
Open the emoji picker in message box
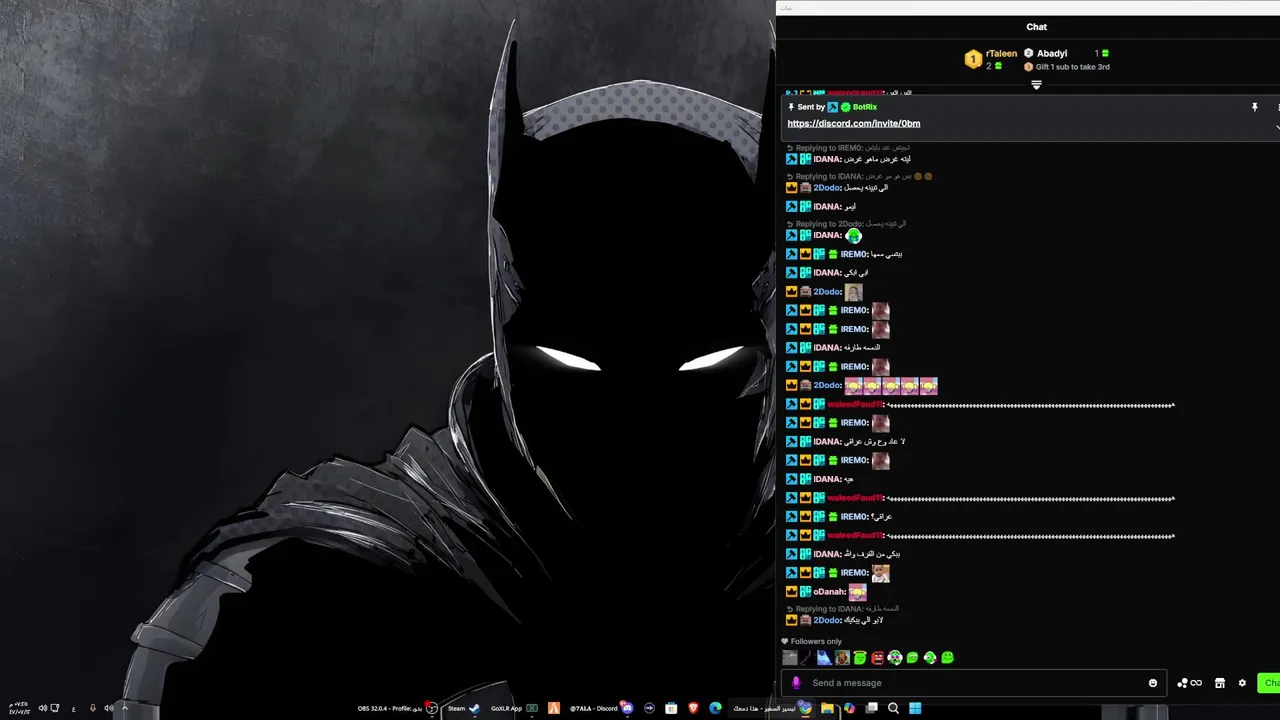tap(1153, 683)
